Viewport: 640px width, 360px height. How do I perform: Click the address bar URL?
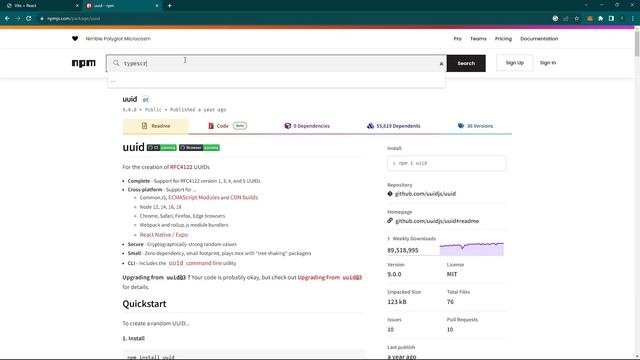pos(73,18)
